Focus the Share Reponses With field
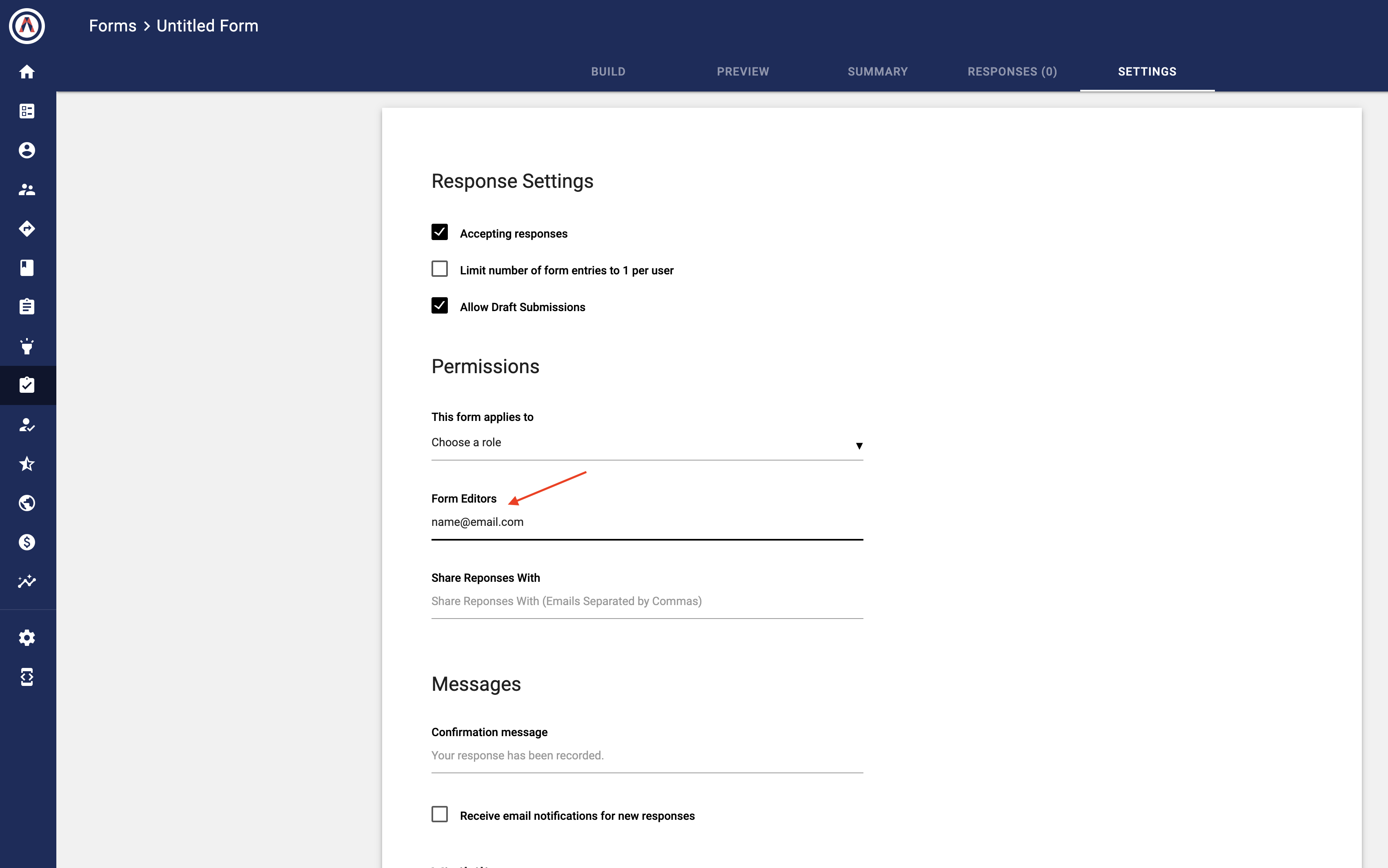1388x868 pixels. pos(647,602)
